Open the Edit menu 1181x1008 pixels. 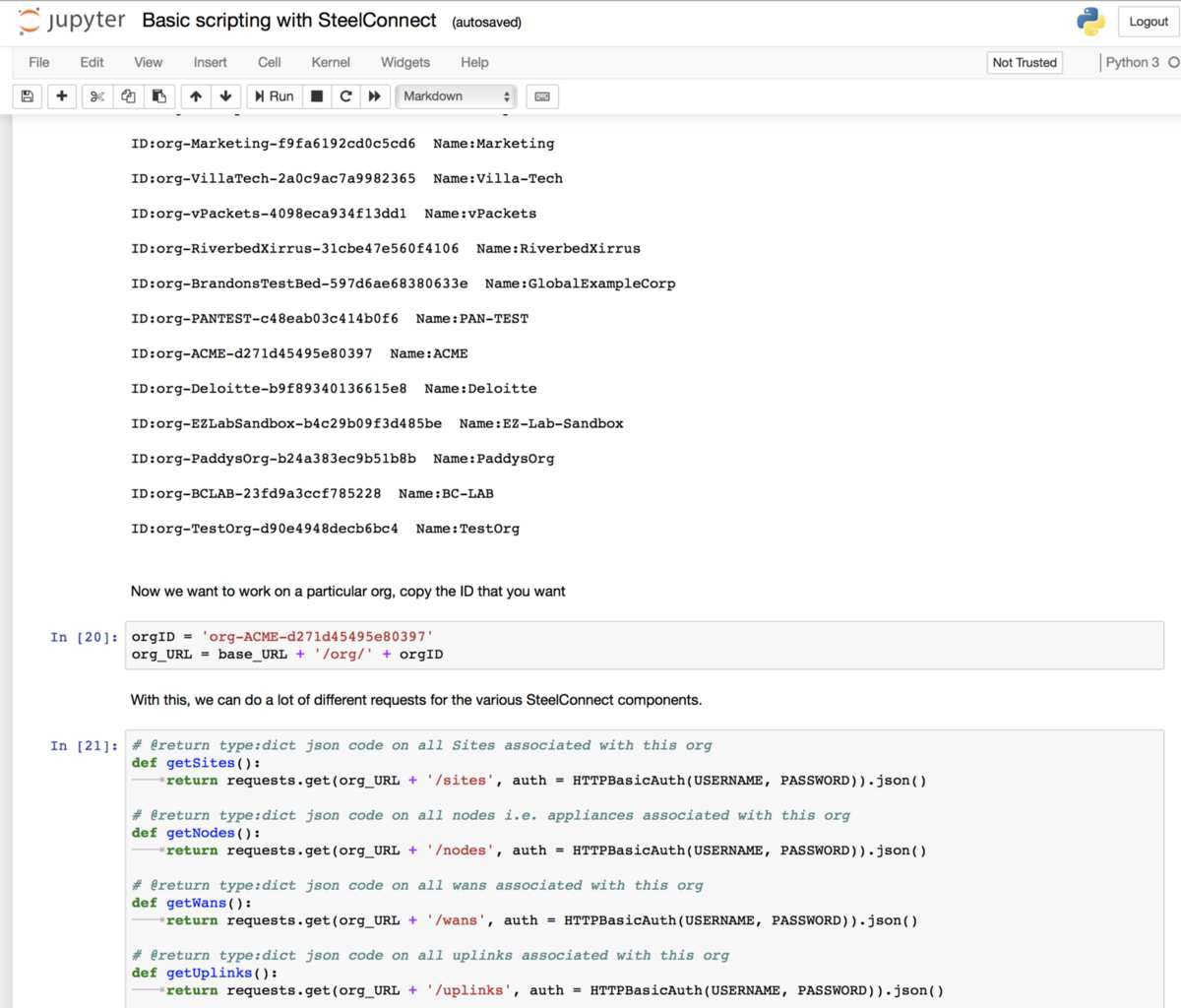pos(92,62)
